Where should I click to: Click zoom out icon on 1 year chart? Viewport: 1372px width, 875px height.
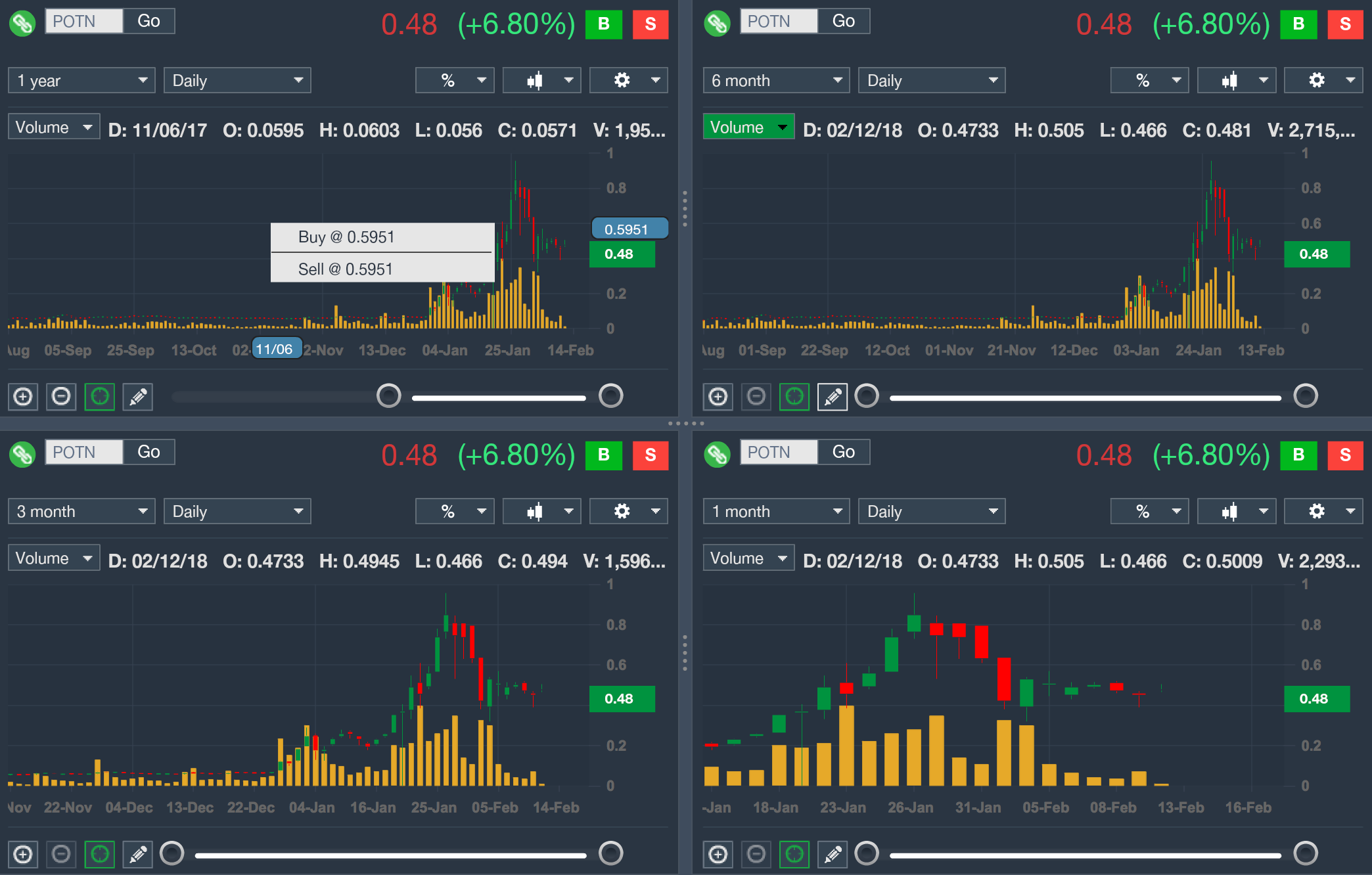pos(61,397)
